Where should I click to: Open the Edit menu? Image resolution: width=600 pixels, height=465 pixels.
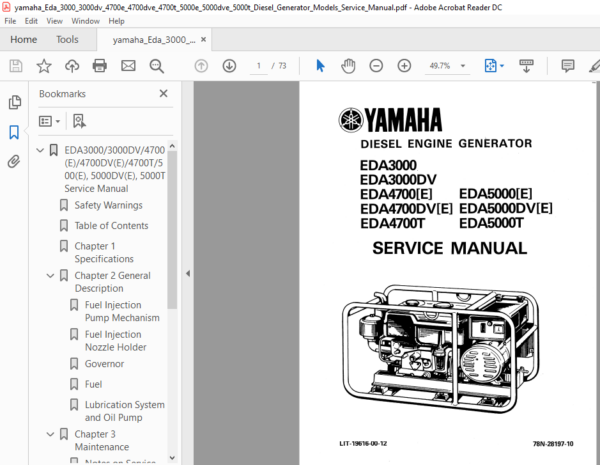click(31, 21)
